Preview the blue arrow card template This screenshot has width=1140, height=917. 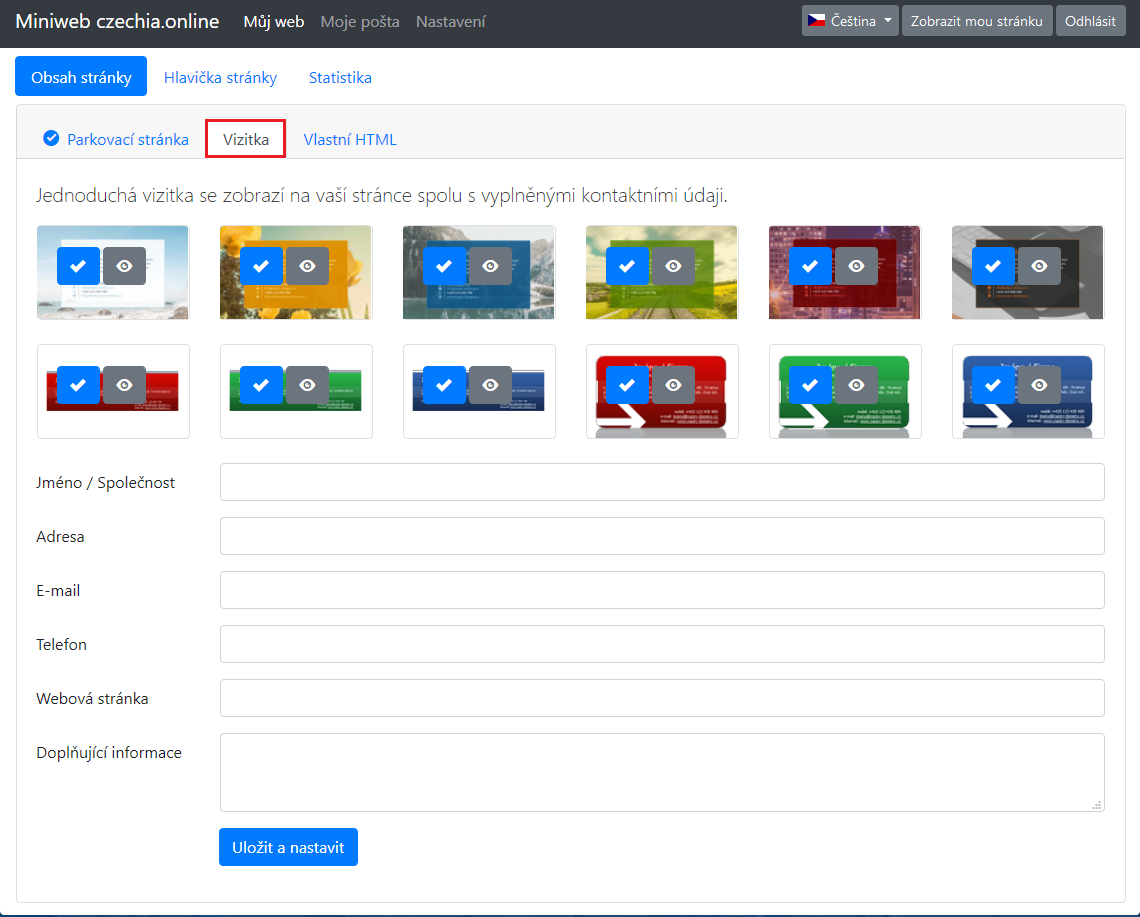click(x=1039, y=385)
